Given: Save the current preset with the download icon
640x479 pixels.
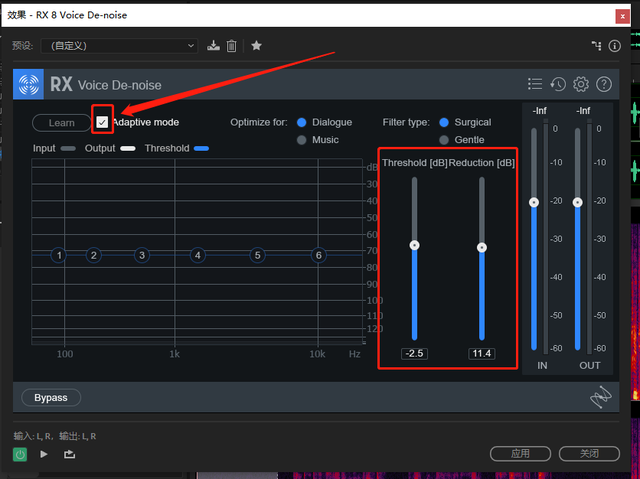Looking at the screenshot, I should pyautogui.click(x=213, y=46).
